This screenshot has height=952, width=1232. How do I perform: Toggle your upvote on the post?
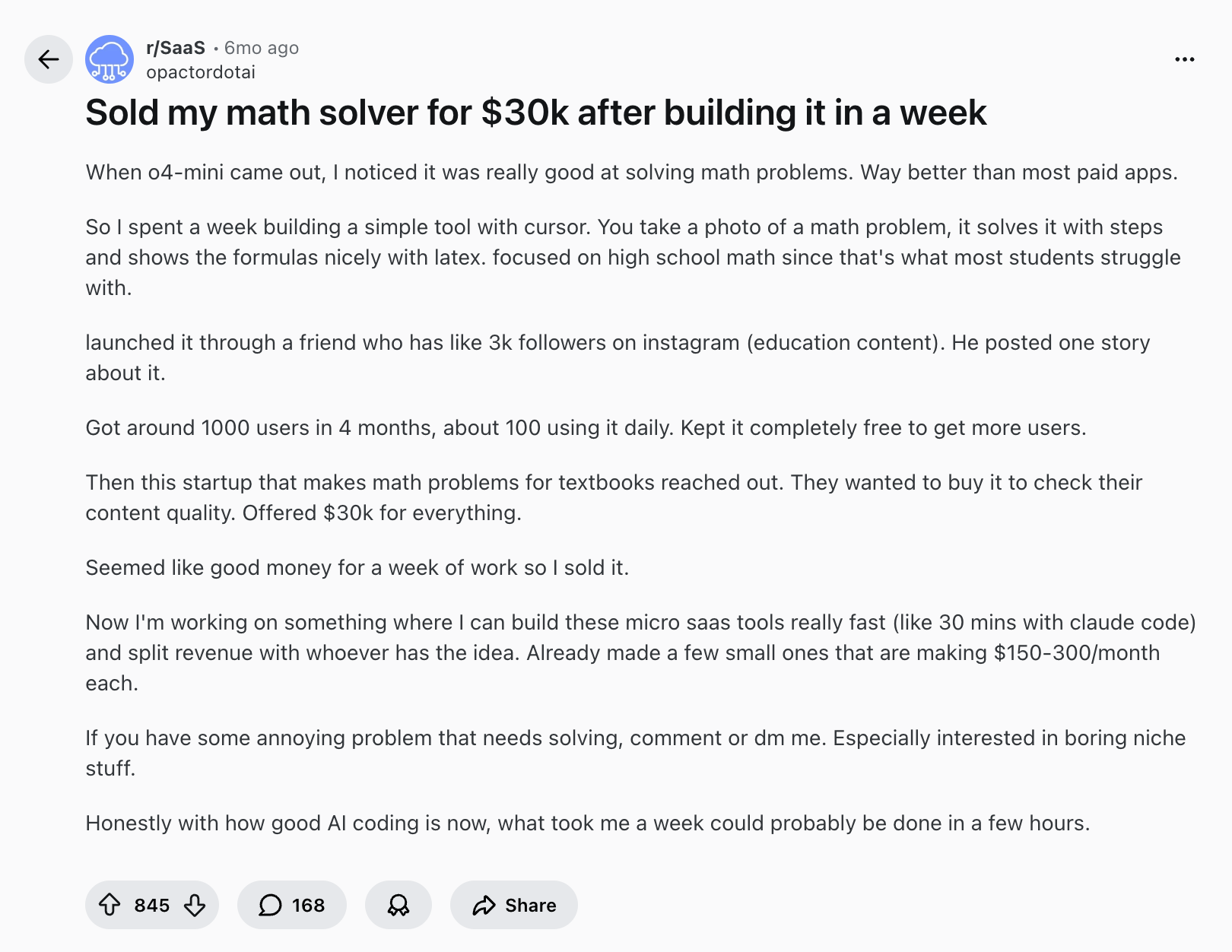(111, 905)
